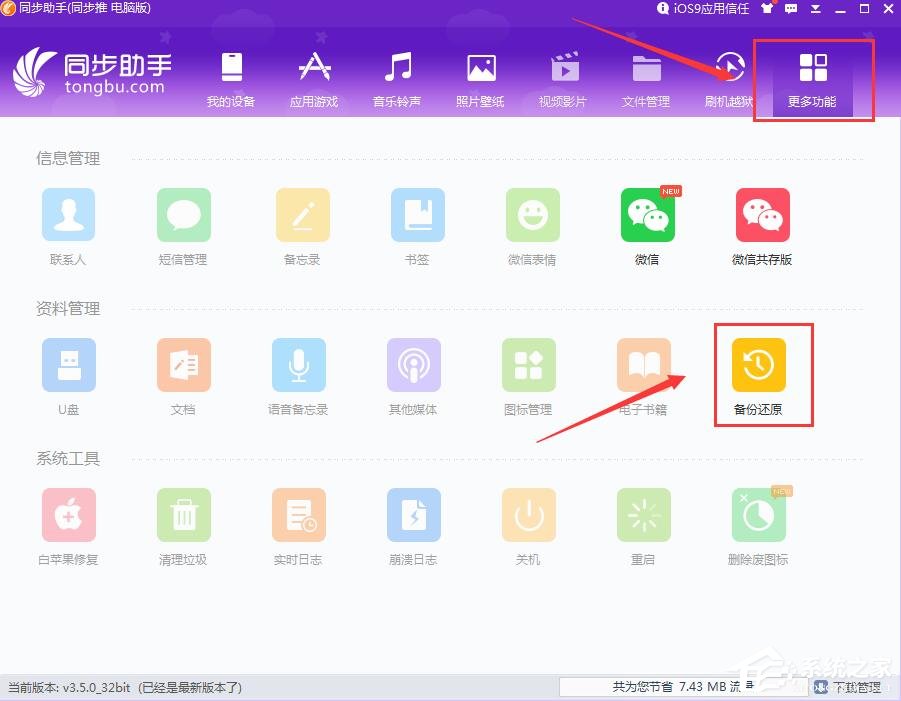Click the 同步助手 tongbu.com logo
The height and width of the screenshot is (701, 901).
[x=93, y=71]
